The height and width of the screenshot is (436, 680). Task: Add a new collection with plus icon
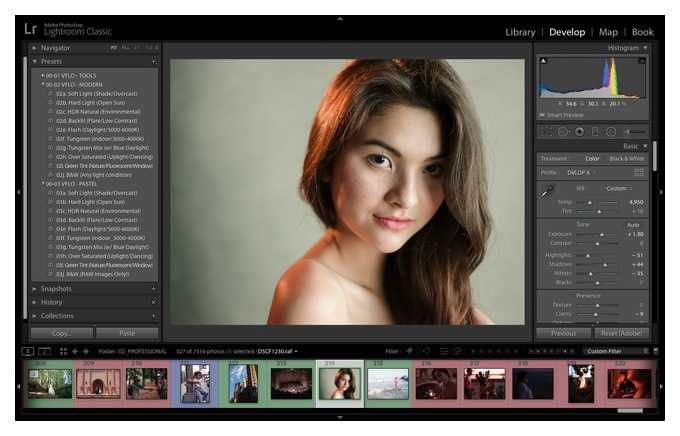[x=154, y=316]
